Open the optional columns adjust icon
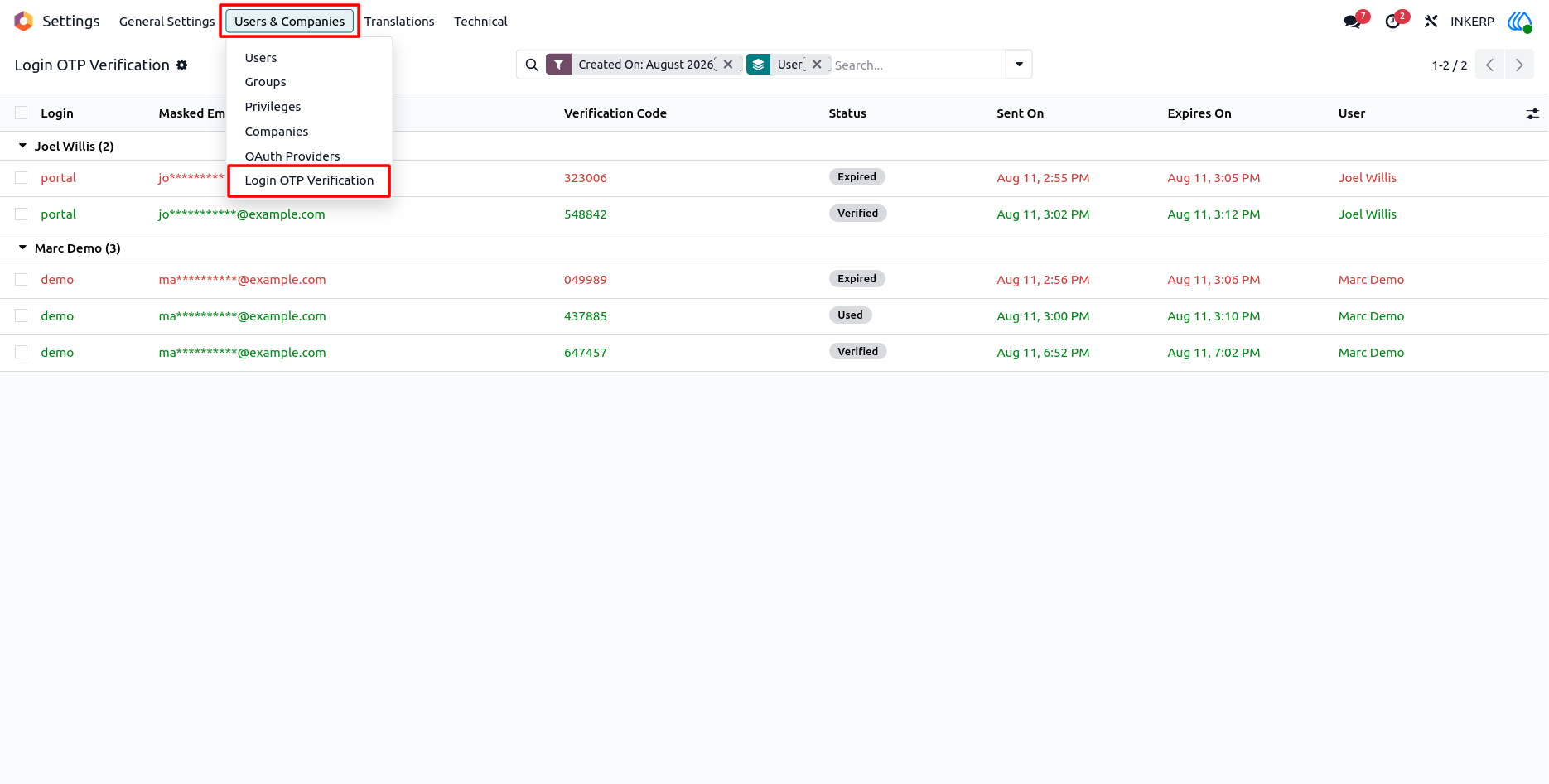Viewport: 1549px width, 784px height. click(x=1532, y=113)
